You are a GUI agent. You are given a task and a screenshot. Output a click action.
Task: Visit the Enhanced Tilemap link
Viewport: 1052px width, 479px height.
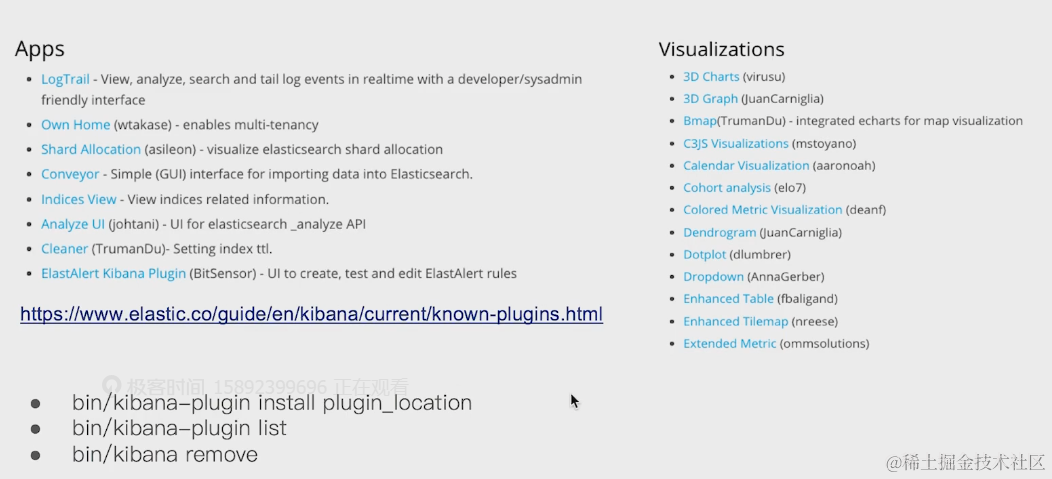pos(735,321)
